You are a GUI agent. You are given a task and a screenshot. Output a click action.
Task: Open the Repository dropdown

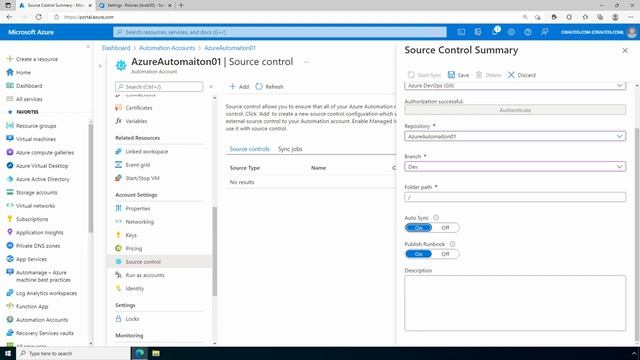[x=515, y=136]
